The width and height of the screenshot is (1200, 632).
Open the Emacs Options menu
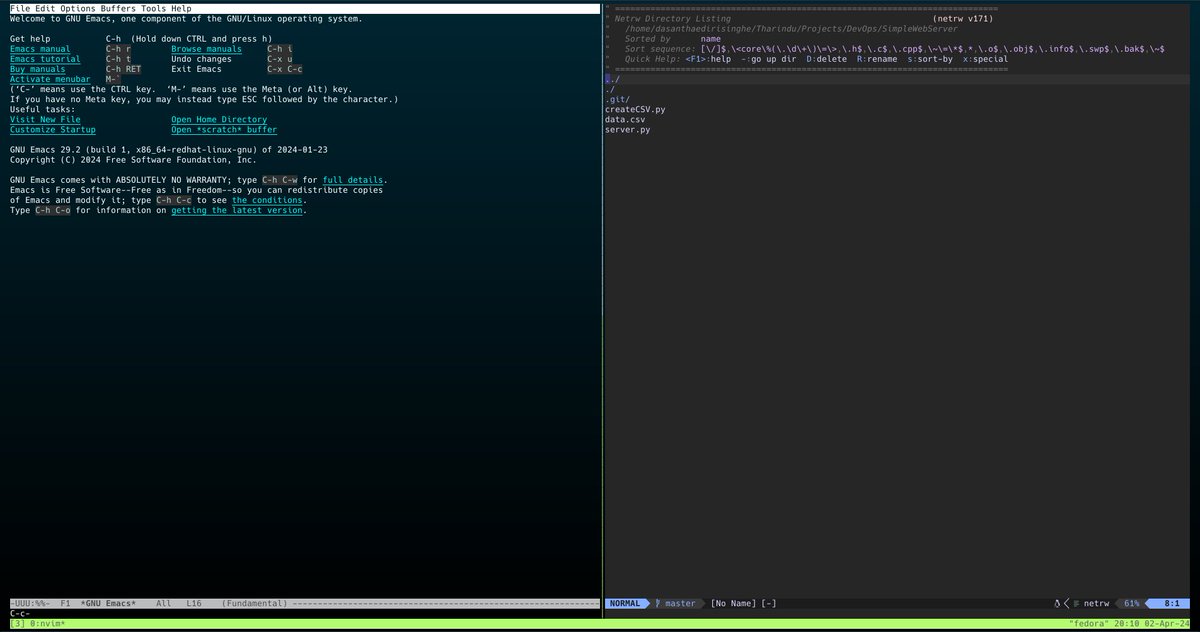pos(78,9)
